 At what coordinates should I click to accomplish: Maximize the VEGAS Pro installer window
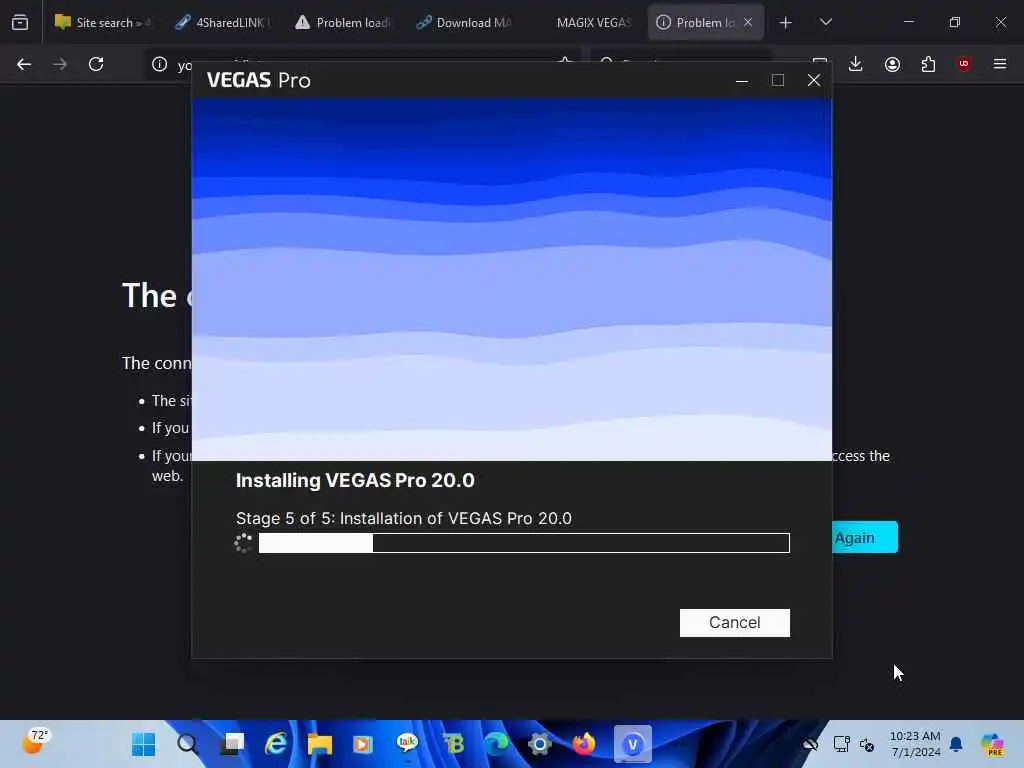778,80
